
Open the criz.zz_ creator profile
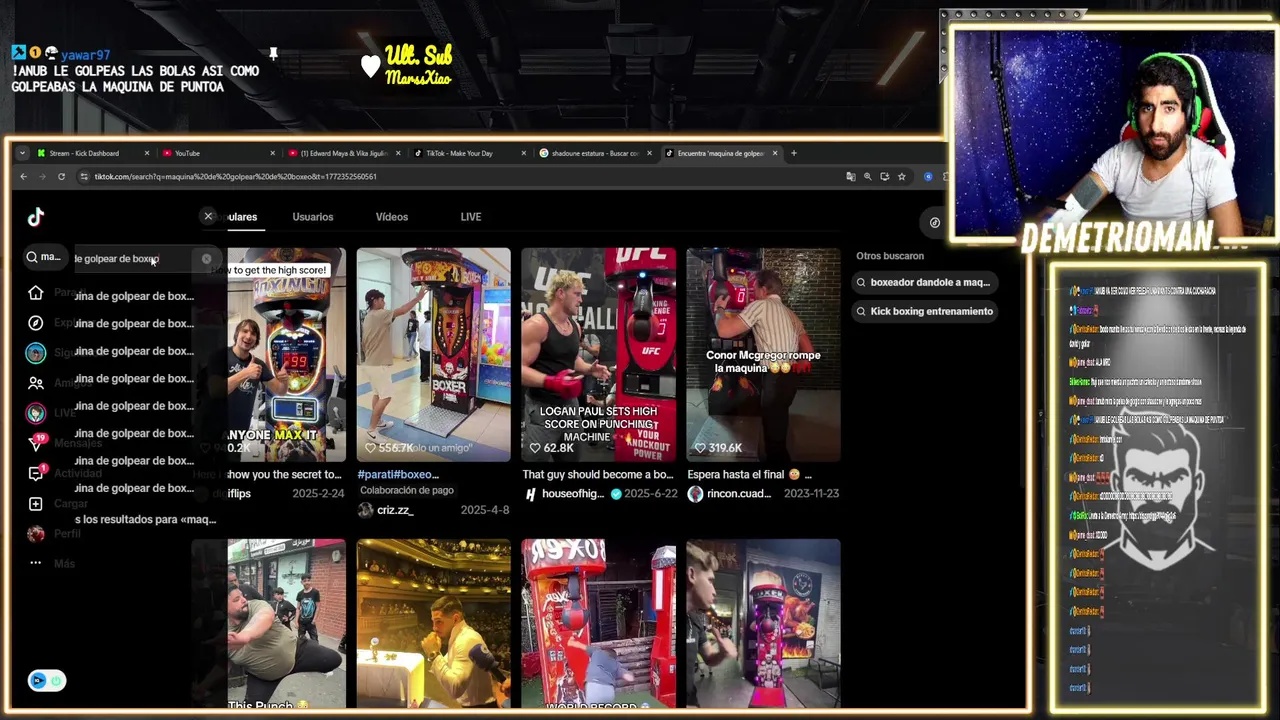pyautogui.click(x=395, y=510)
